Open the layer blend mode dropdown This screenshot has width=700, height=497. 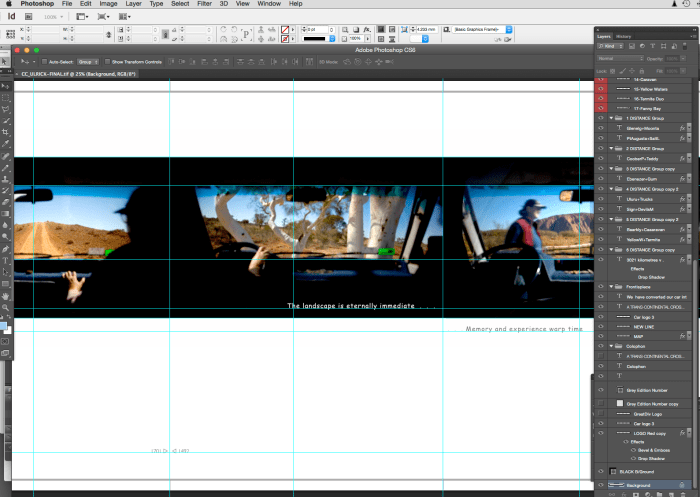[618, 59]
